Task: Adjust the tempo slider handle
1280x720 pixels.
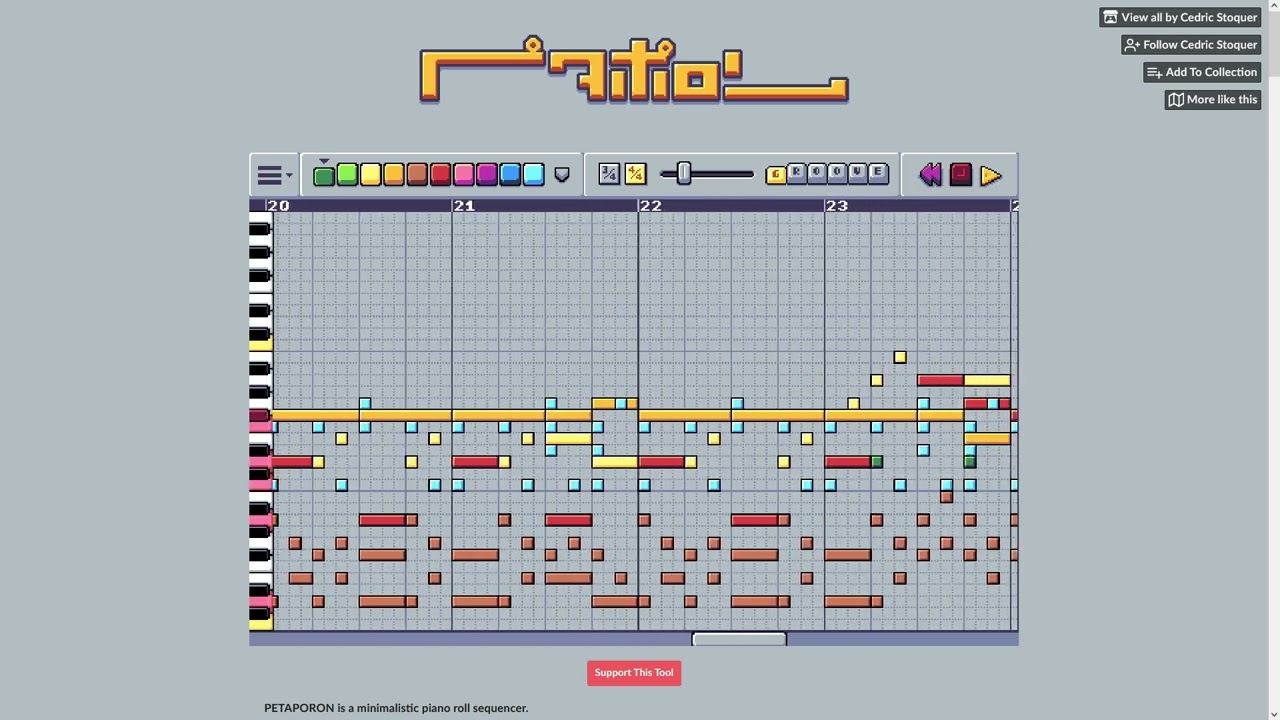Action: pyautogui.click(x=684, y=174)
